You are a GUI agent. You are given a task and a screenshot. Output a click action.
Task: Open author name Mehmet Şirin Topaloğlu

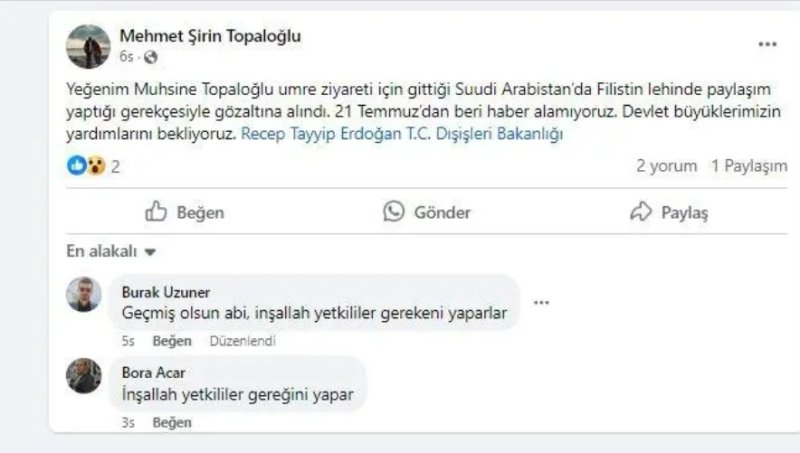210,37
